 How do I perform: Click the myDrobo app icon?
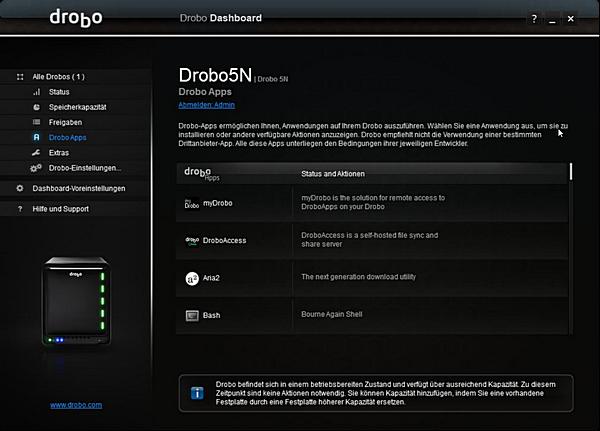[192, 203]
